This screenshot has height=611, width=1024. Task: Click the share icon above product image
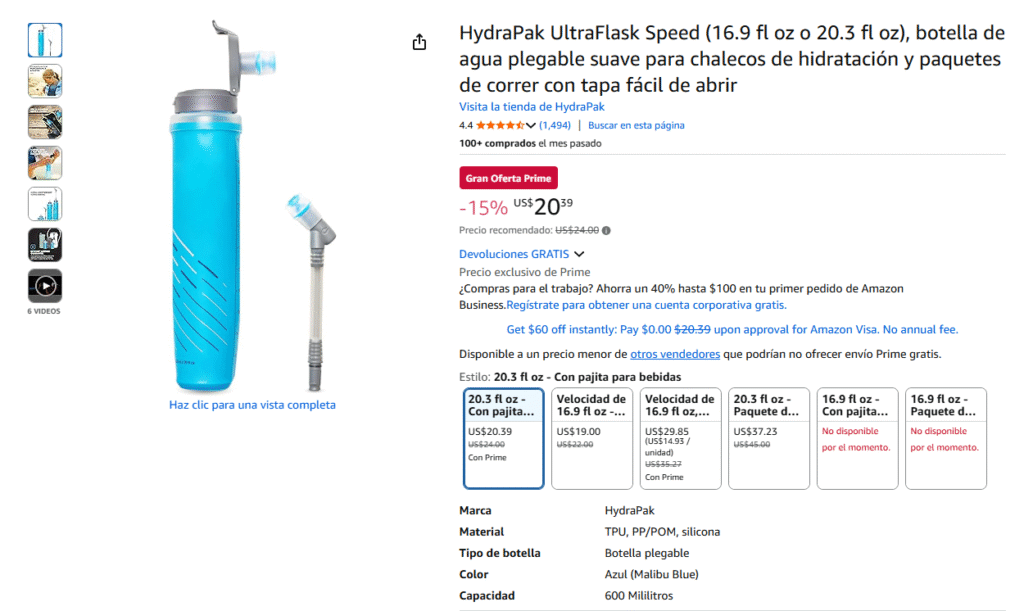[x=419, y=42]
